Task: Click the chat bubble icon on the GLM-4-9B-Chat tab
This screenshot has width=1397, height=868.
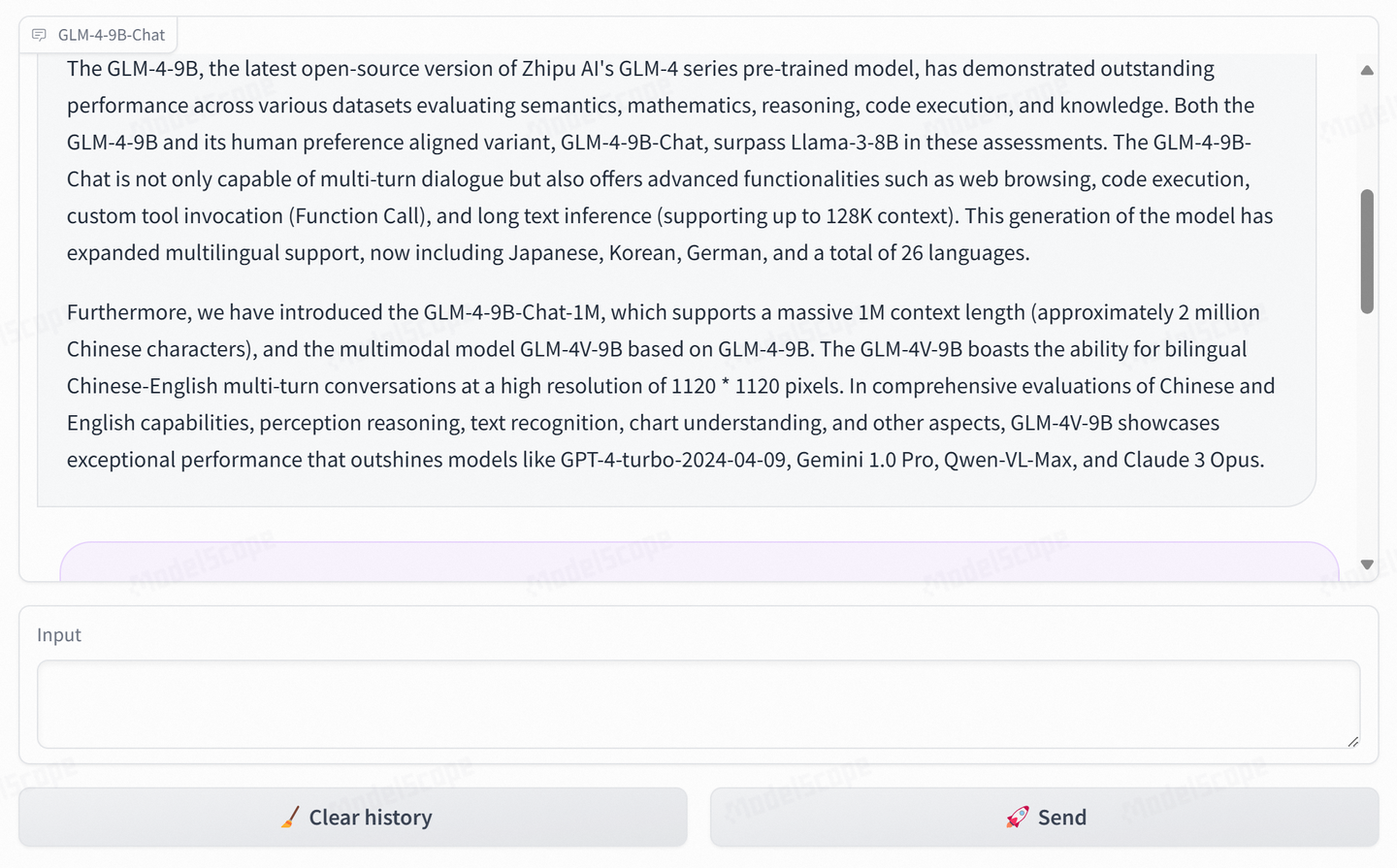Action: click(38, 34)
